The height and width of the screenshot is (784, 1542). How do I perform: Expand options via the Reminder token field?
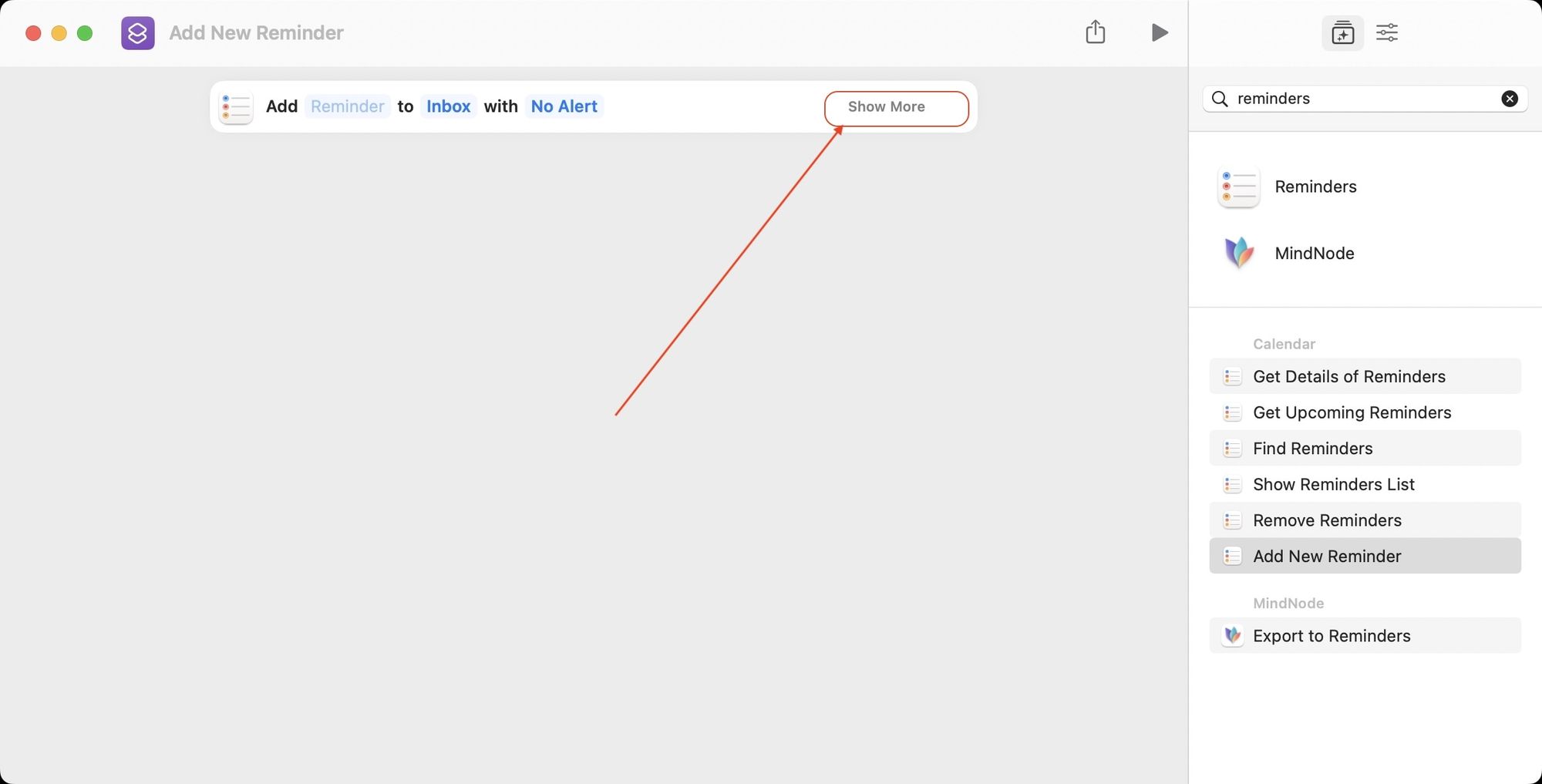pos(347,106)
